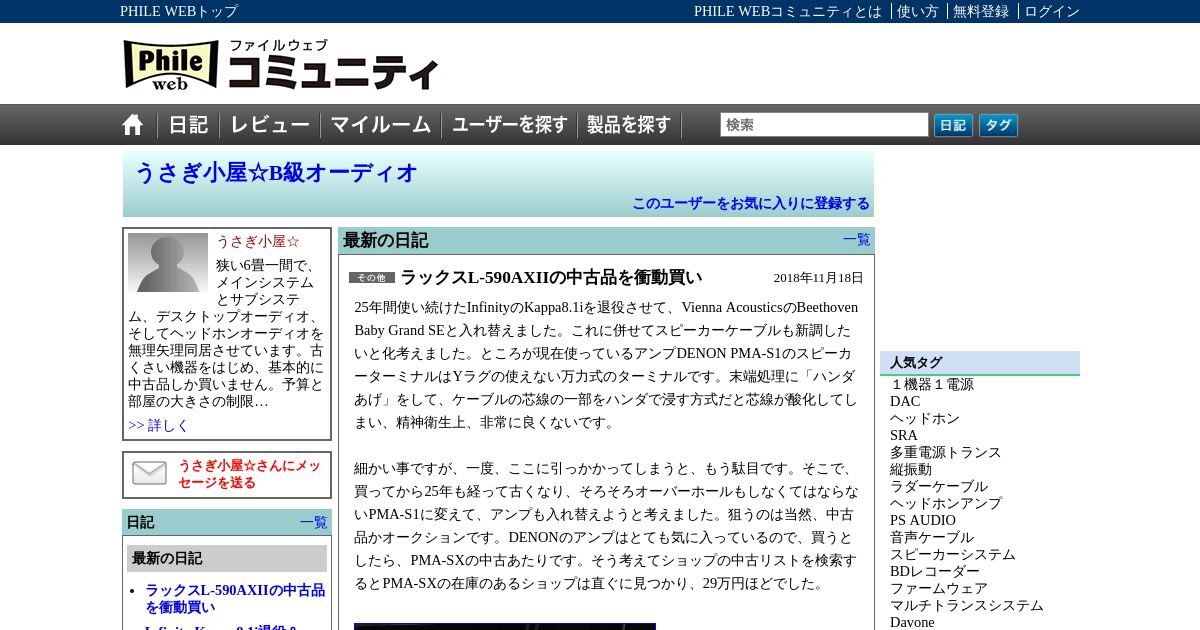The width and height of the screenshot is (1200, 630).
Task: Click the sidebar 最新の日記 subheading
Action: point(167,558)
